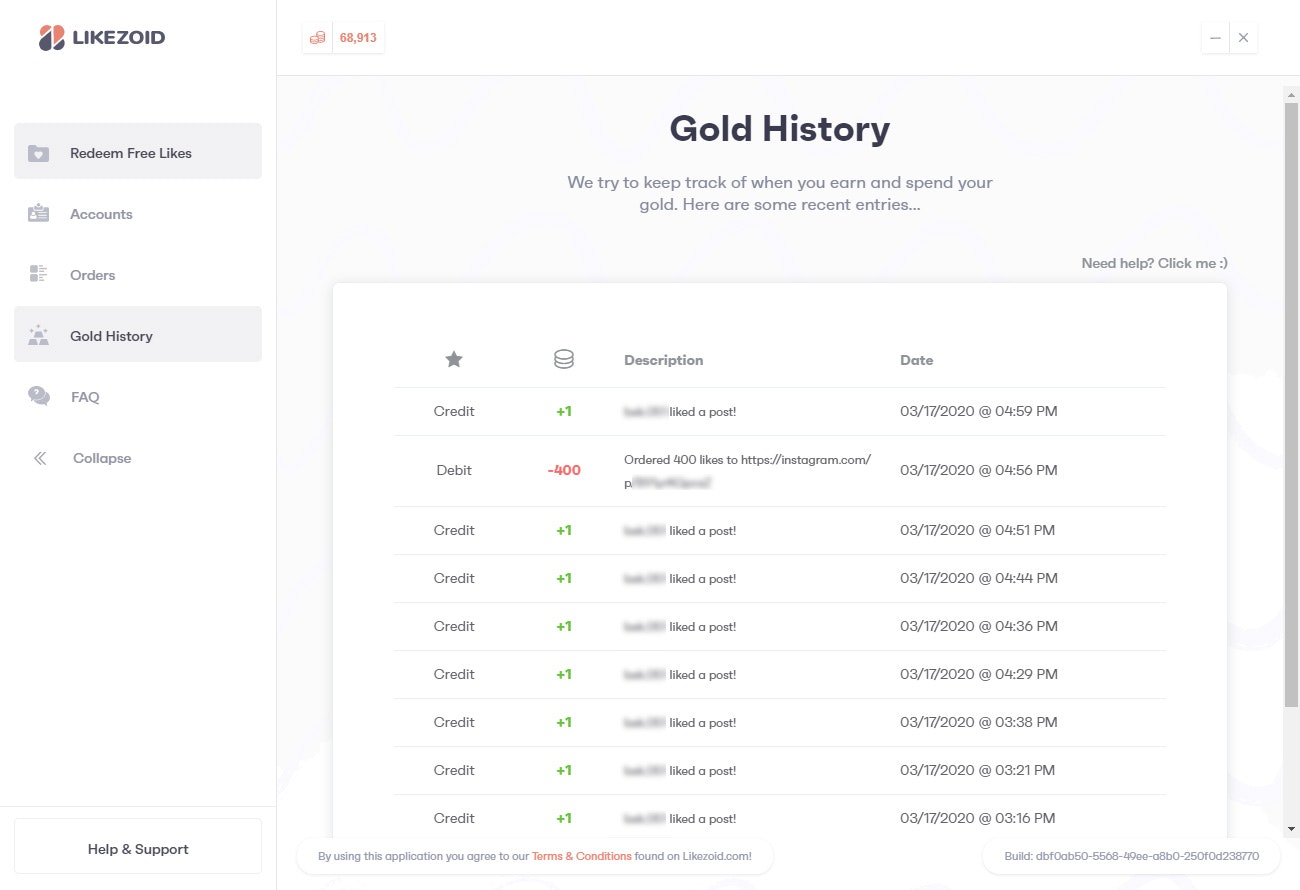The height and width of the screenshot is (890, 1300).
Task: Open Help & Support
Action: 138,847
